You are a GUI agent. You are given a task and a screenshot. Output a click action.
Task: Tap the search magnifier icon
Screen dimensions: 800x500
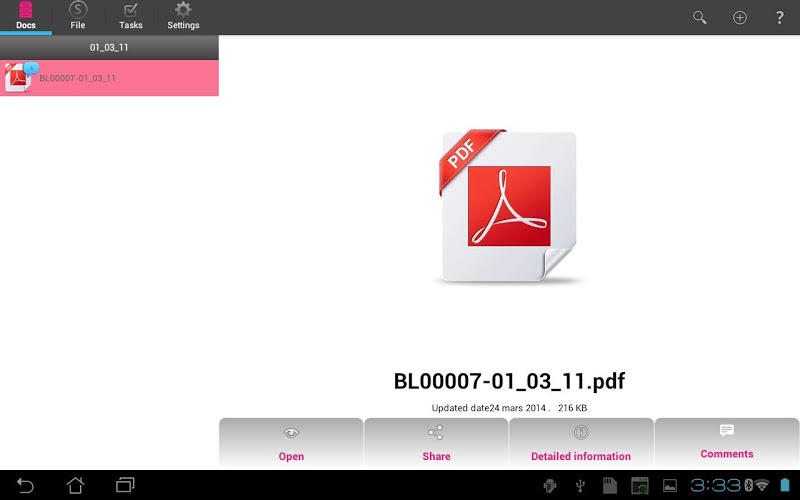[699, 18]
